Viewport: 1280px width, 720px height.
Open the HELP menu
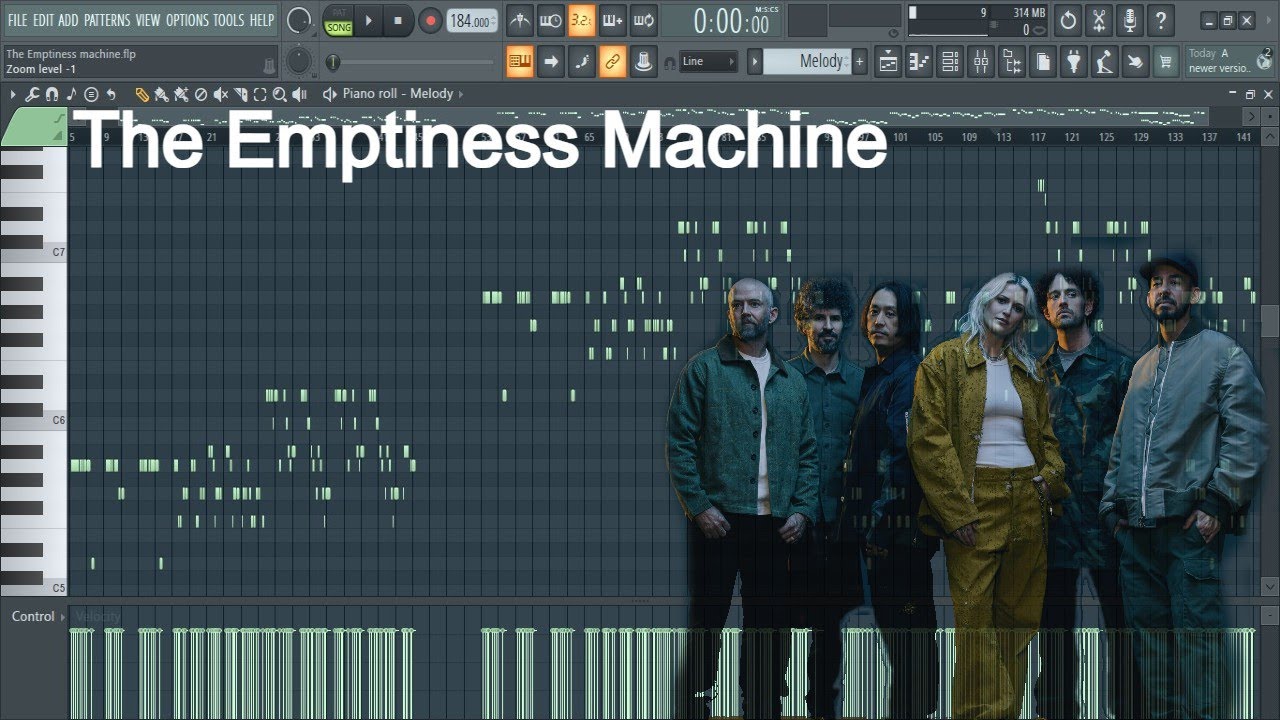tap(262, 20)
